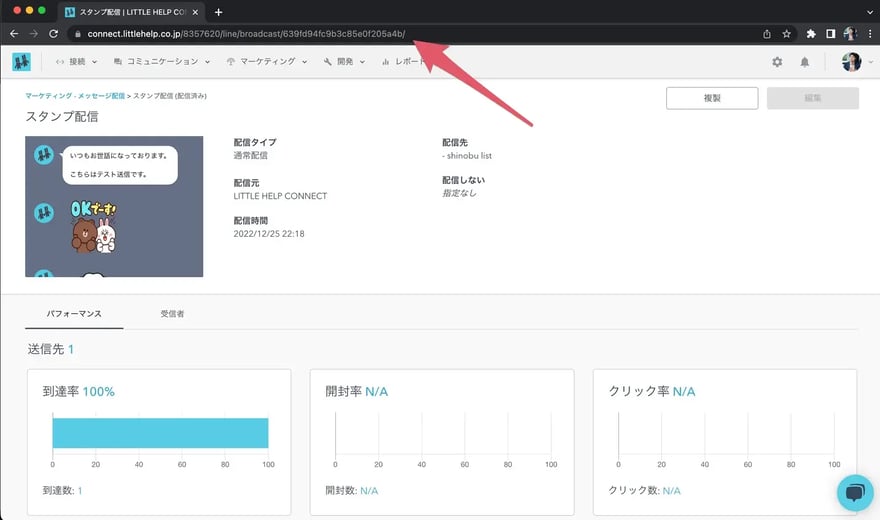Expand the 開発 dropdown menu
Image resolution: width=880 pixels, height=520 pixels.
pyautogui.click(x=345, y=62)
